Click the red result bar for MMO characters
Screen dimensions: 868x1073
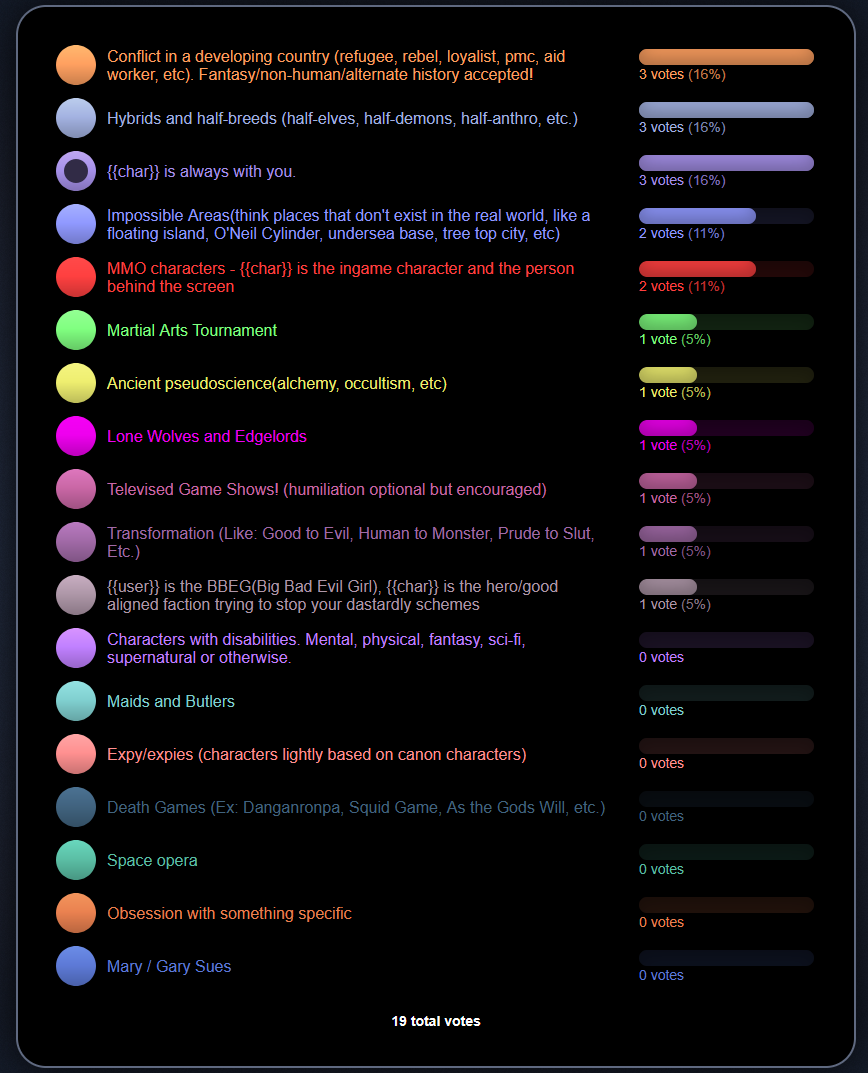[x=726, y=269]
